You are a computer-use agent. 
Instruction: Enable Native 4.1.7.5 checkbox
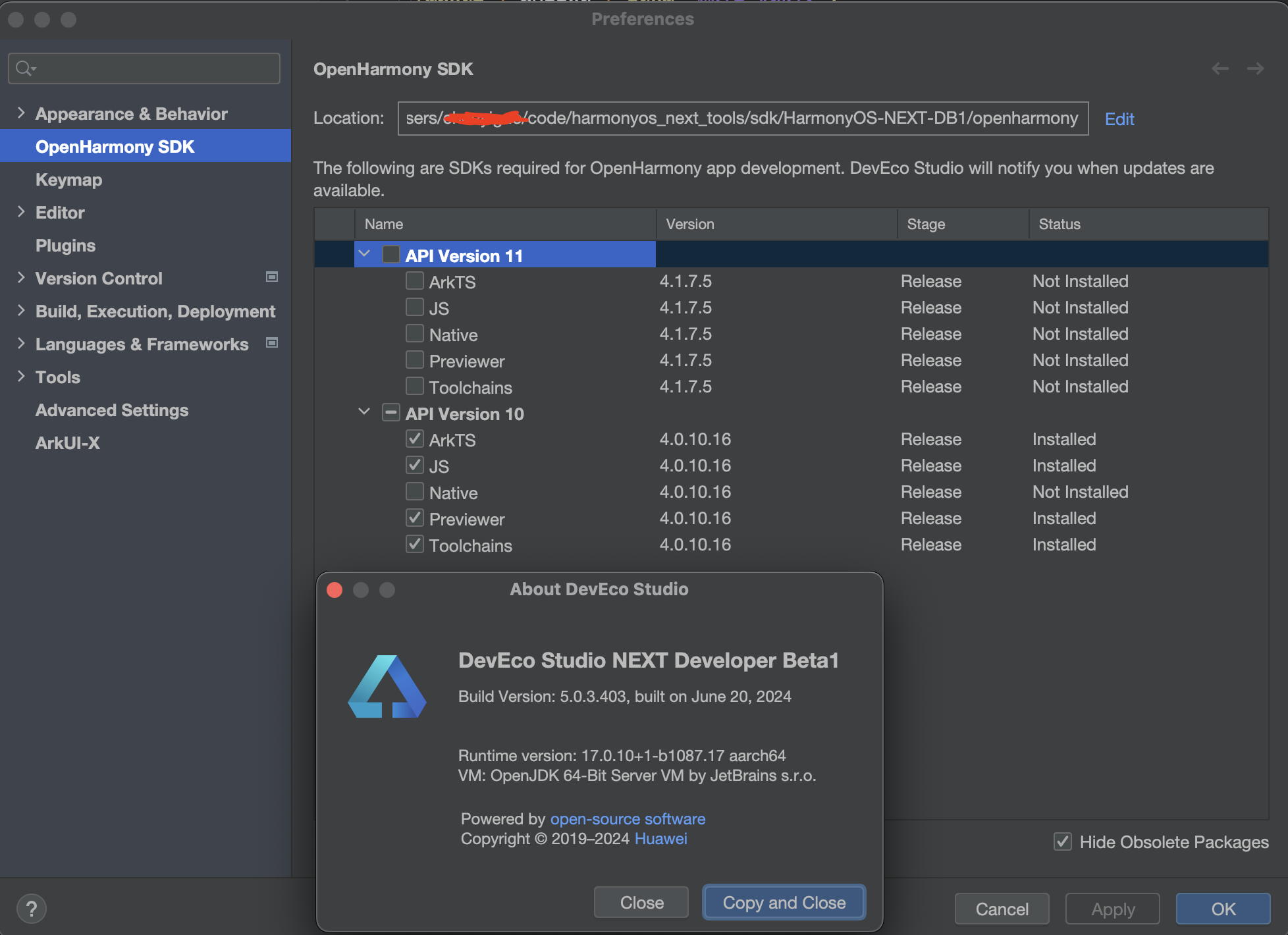point(415,334)
